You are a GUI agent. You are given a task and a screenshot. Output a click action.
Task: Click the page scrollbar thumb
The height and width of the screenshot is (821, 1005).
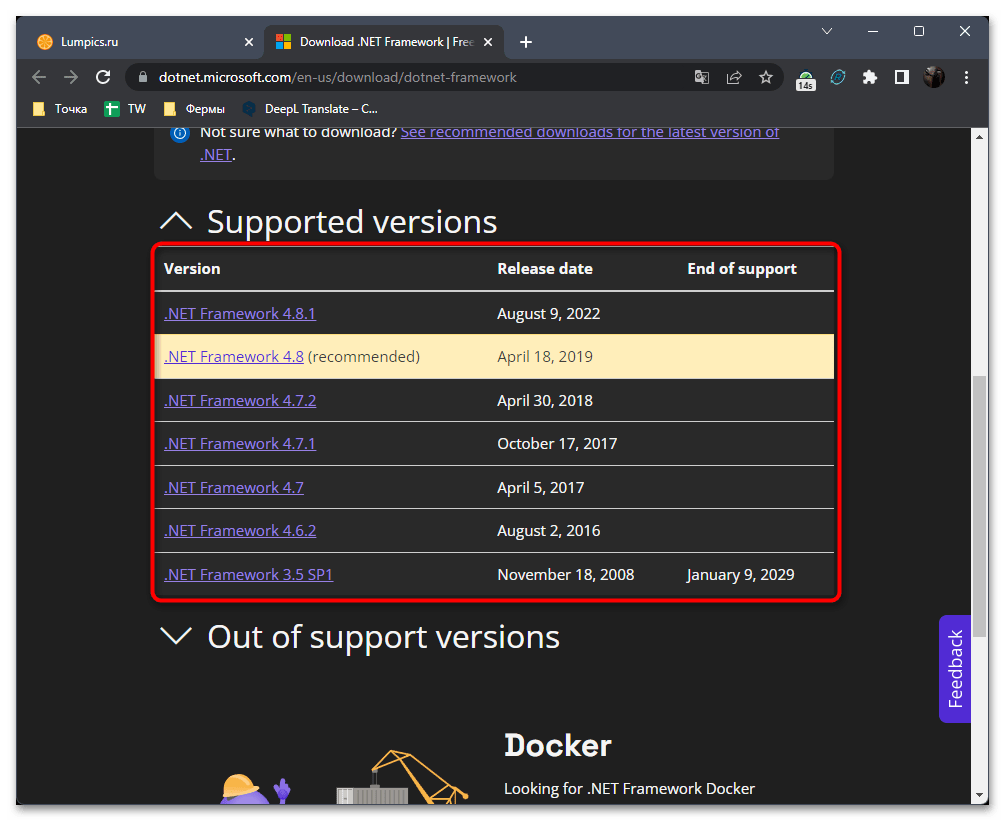point(979,506)
